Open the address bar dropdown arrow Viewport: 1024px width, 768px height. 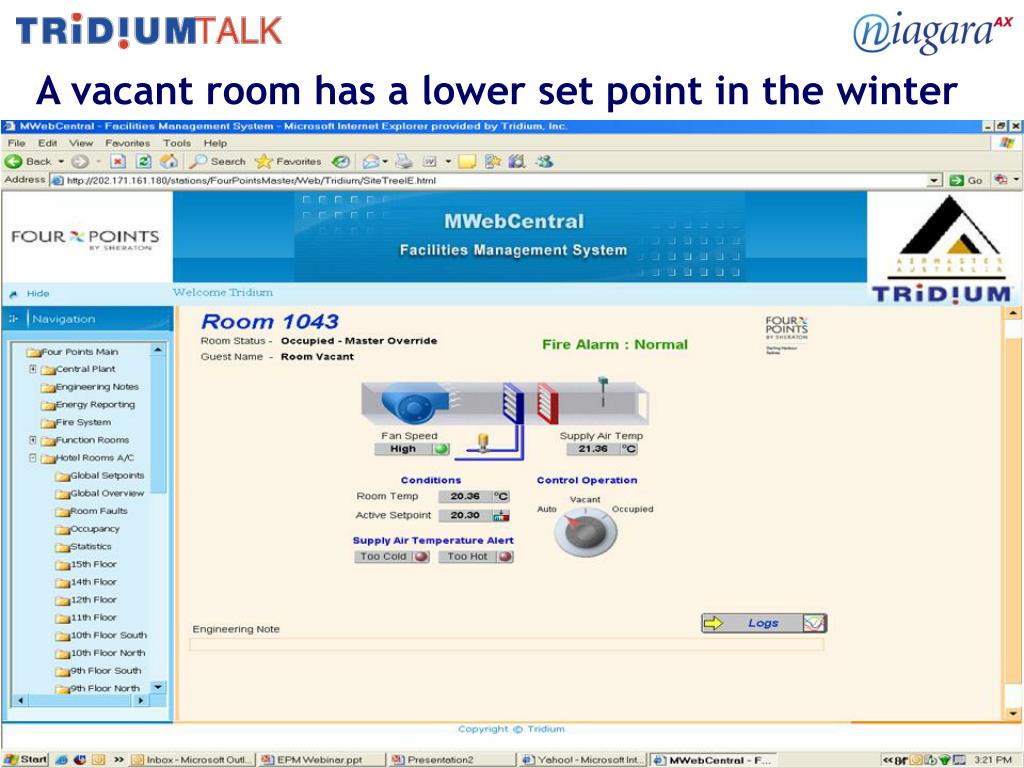click(x=935, y=180)
